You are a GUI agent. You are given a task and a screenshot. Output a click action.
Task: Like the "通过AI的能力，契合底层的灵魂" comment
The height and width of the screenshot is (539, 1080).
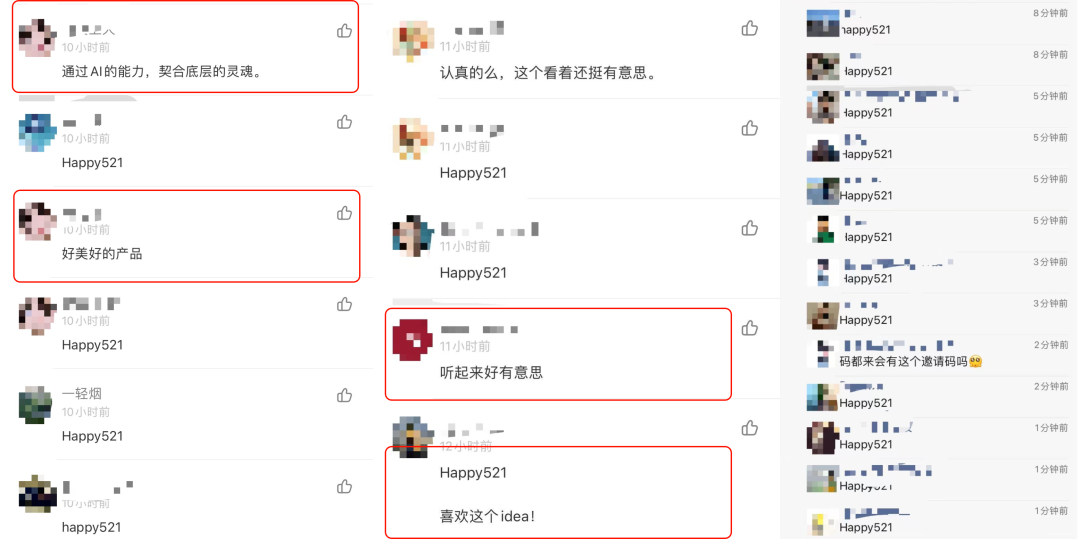344,31
